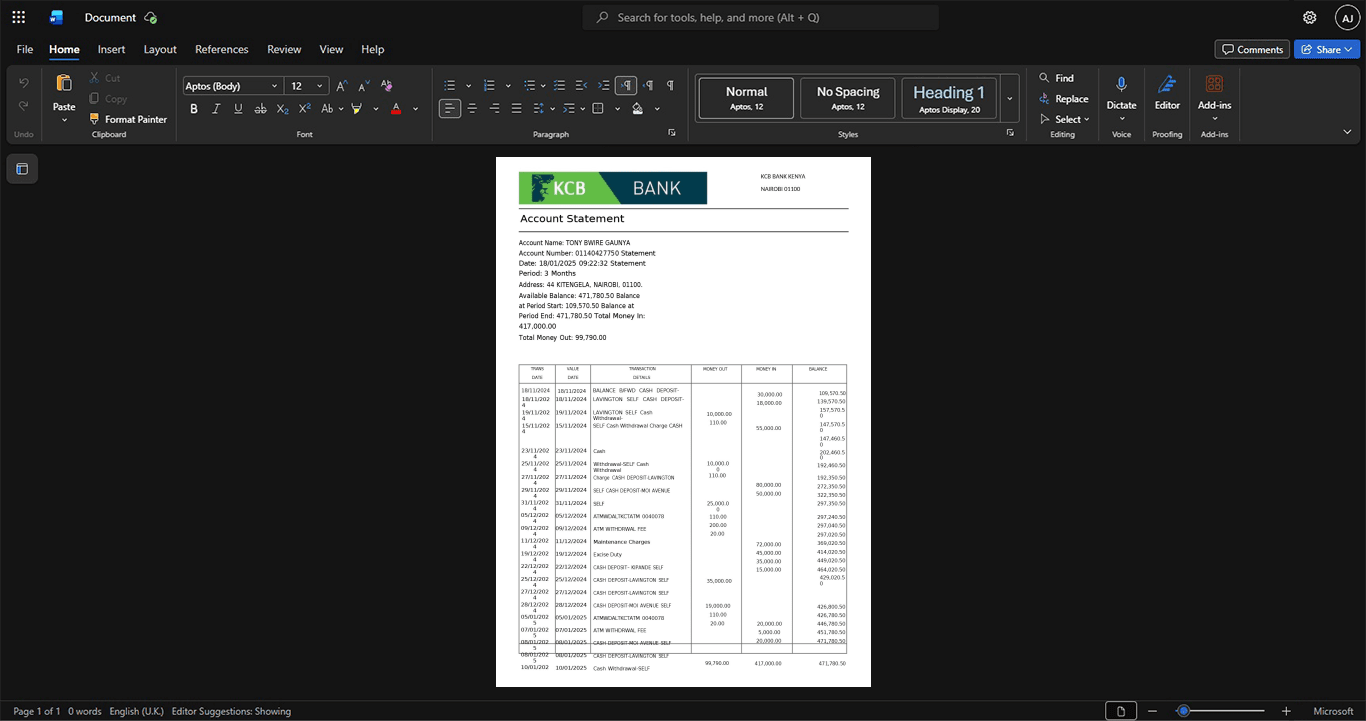Open the Share dropdown
Screen dimensions: 1366x721
click(1327, 49)
